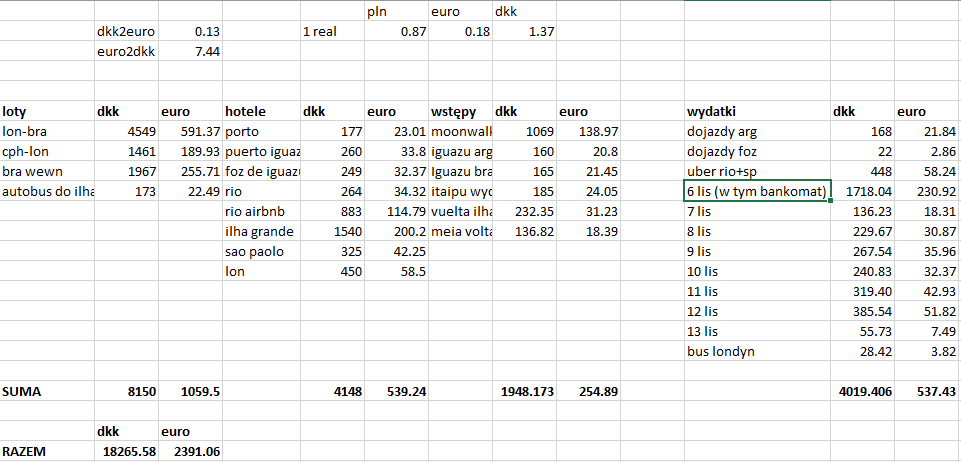Click the 'moonwalk' entry cell
The height and width of the screenshot is (462, 961).
tap(461, 131)
